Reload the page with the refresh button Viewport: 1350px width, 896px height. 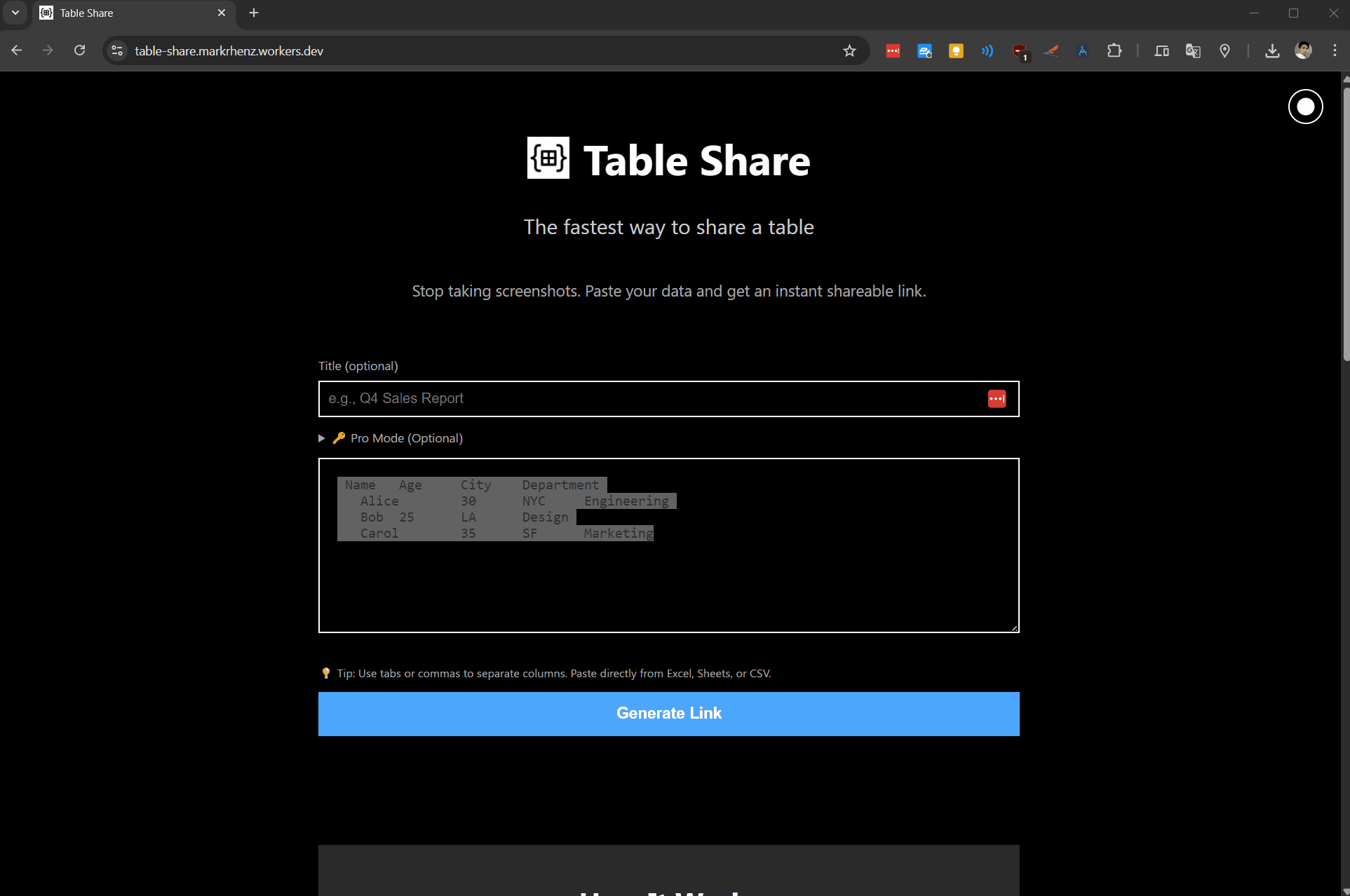click(x=80, y=50)
